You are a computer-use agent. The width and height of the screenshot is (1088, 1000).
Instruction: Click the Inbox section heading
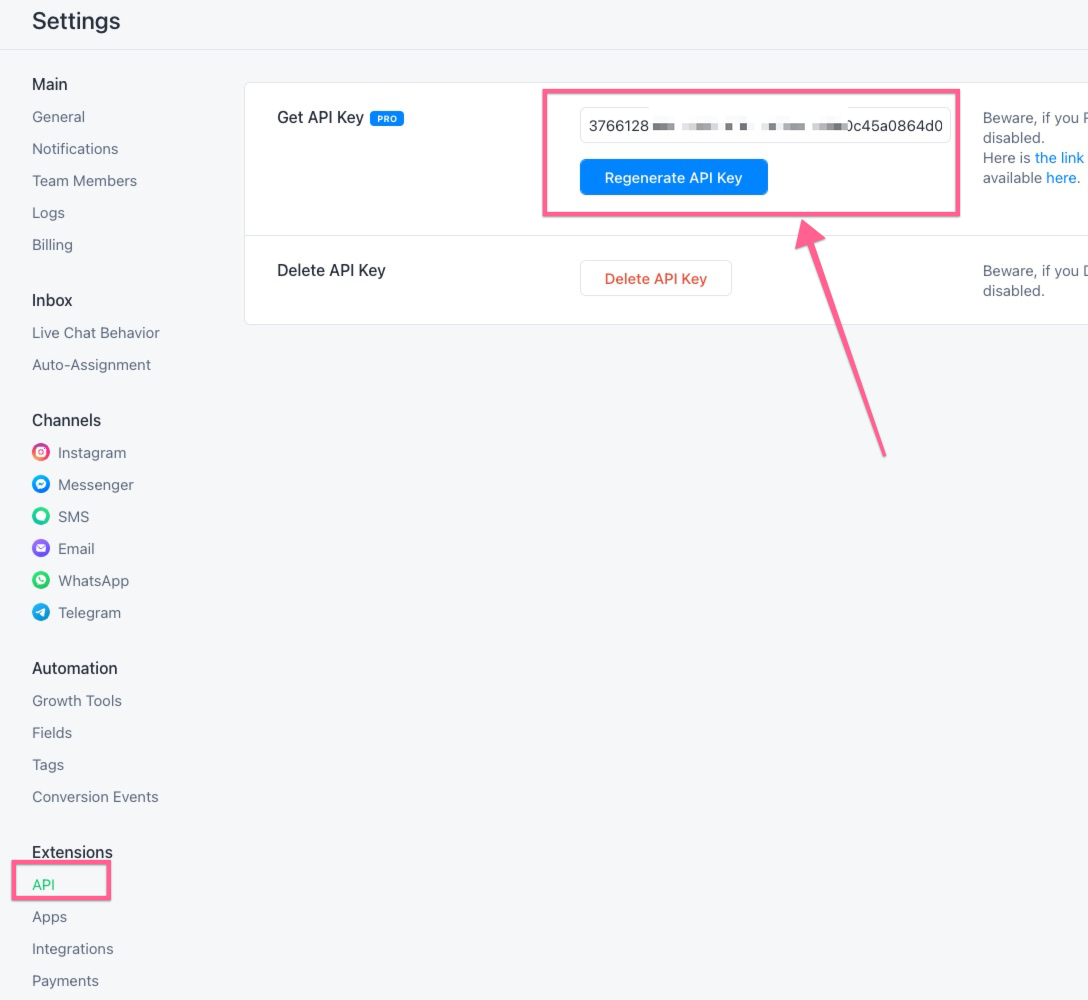click(x=52, y=300)
